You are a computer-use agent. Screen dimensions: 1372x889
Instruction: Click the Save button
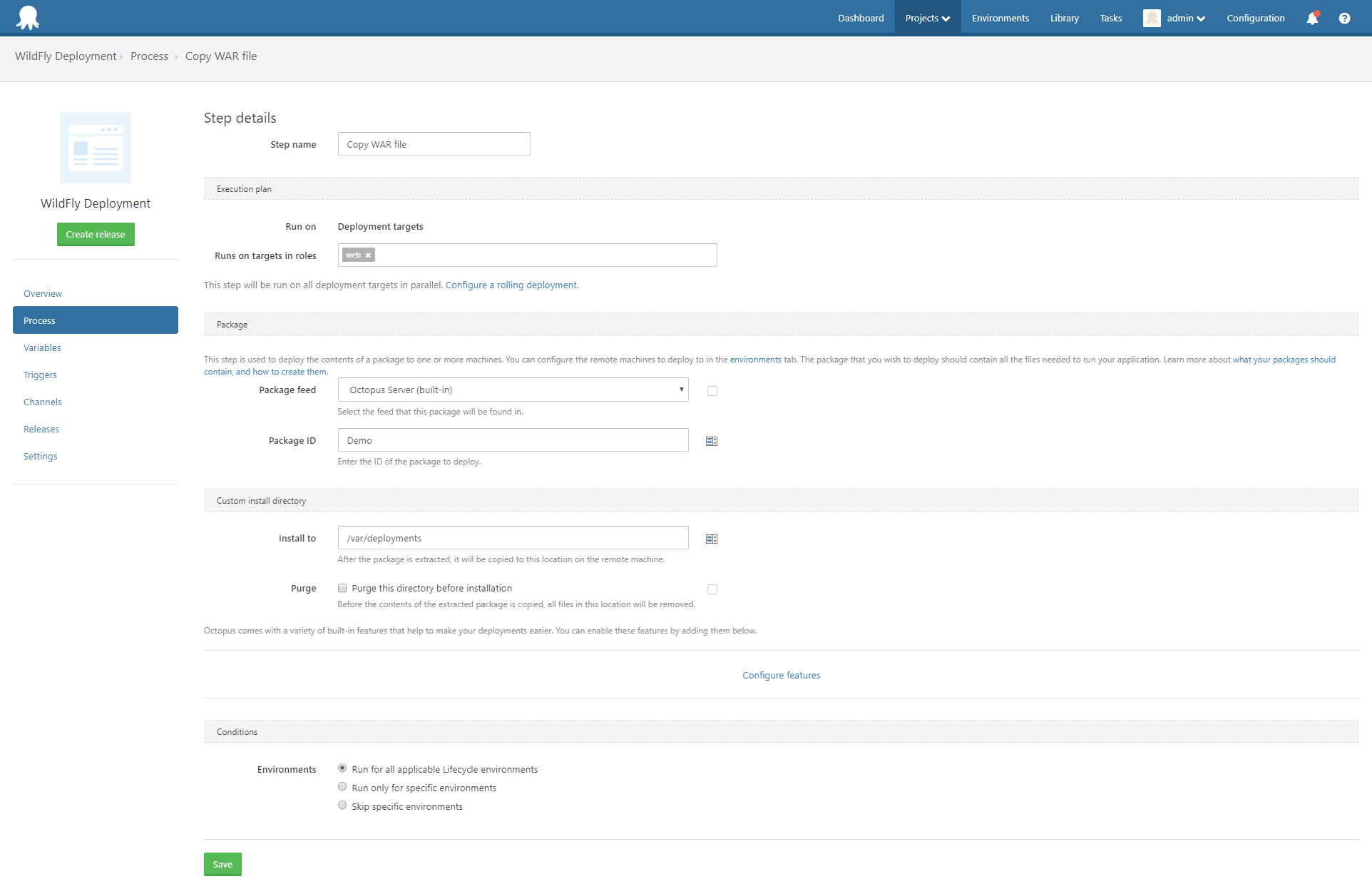coord(222,864)
